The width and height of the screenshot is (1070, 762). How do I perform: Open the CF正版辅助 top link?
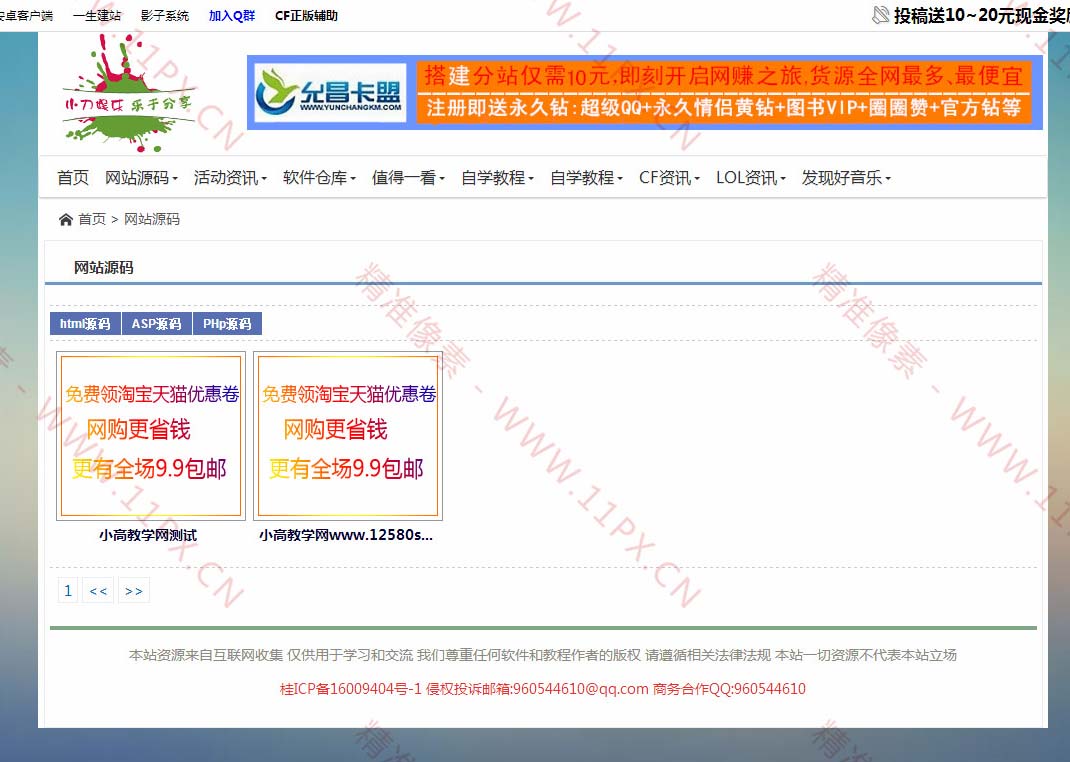pos(306,16)
